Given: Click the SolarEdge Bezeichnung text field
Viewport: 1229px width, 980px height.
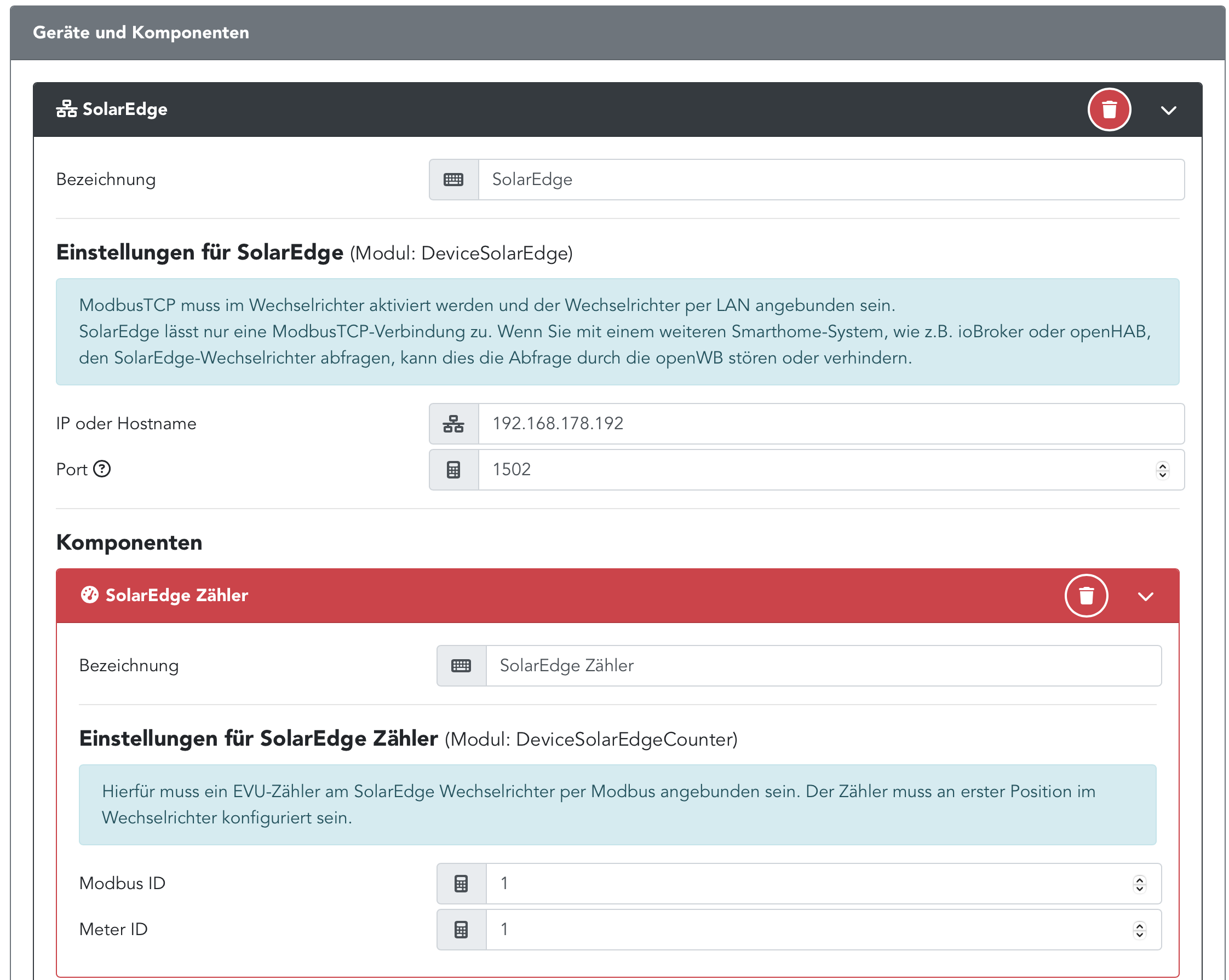Looking at the screenshot, I should [x=831, y=180].
